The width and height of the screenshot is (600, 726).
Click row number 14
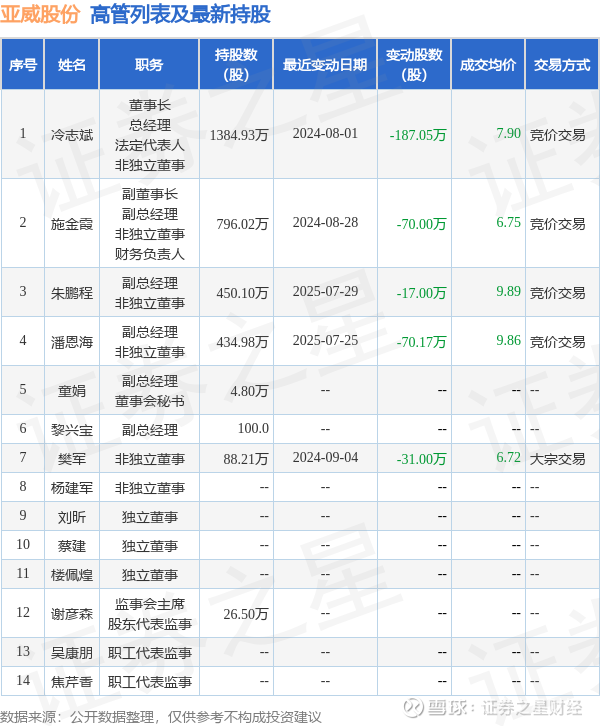point(23,680)
